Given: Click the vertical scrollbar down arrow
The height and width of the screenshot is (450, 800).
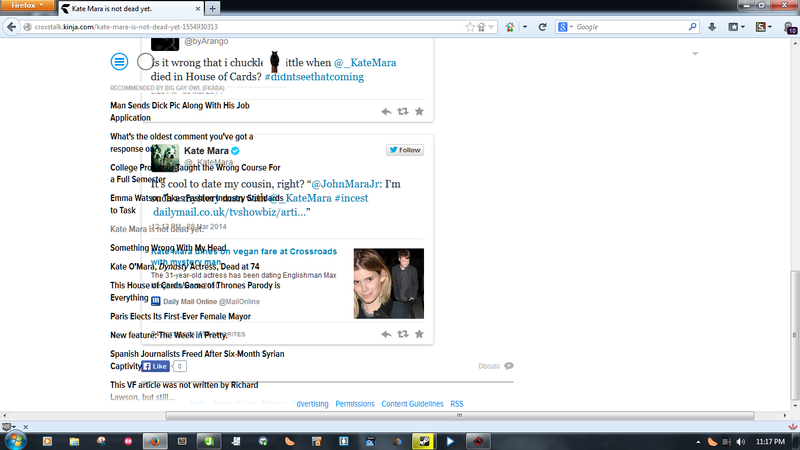Looking at the screenshot, I should (x=795, y=406).
